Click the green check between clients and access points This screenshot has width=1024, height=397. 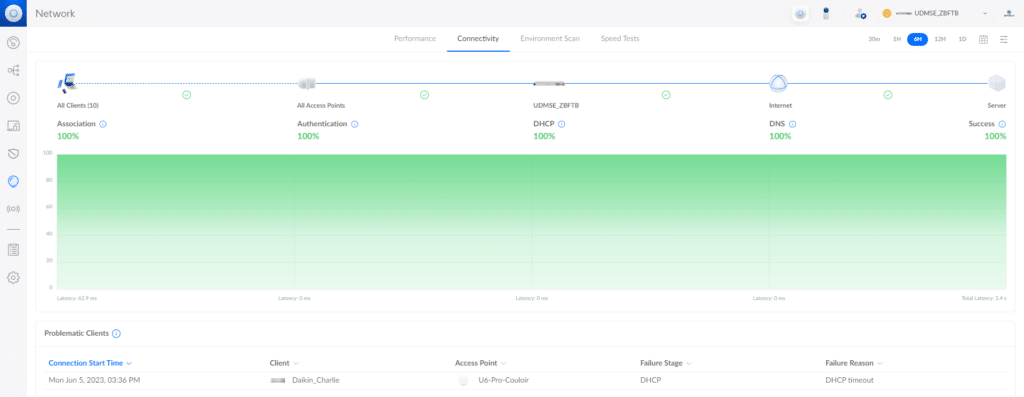point(186,95)
